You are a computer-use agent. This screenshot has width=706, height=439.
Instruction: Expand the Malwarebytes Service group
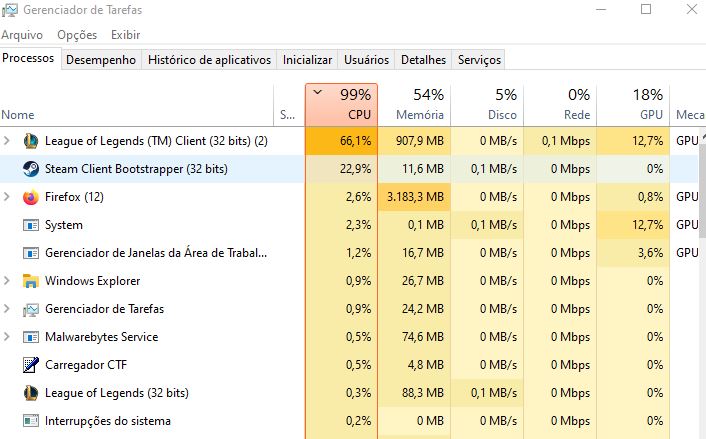(7, 336)
